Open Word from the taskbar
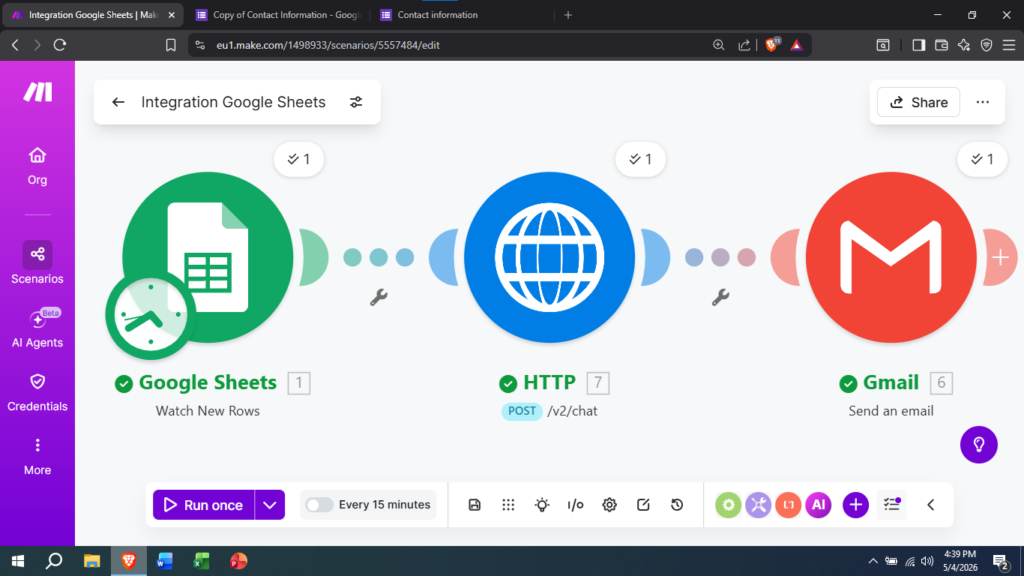1024x576 pixels. coord(165,561)
